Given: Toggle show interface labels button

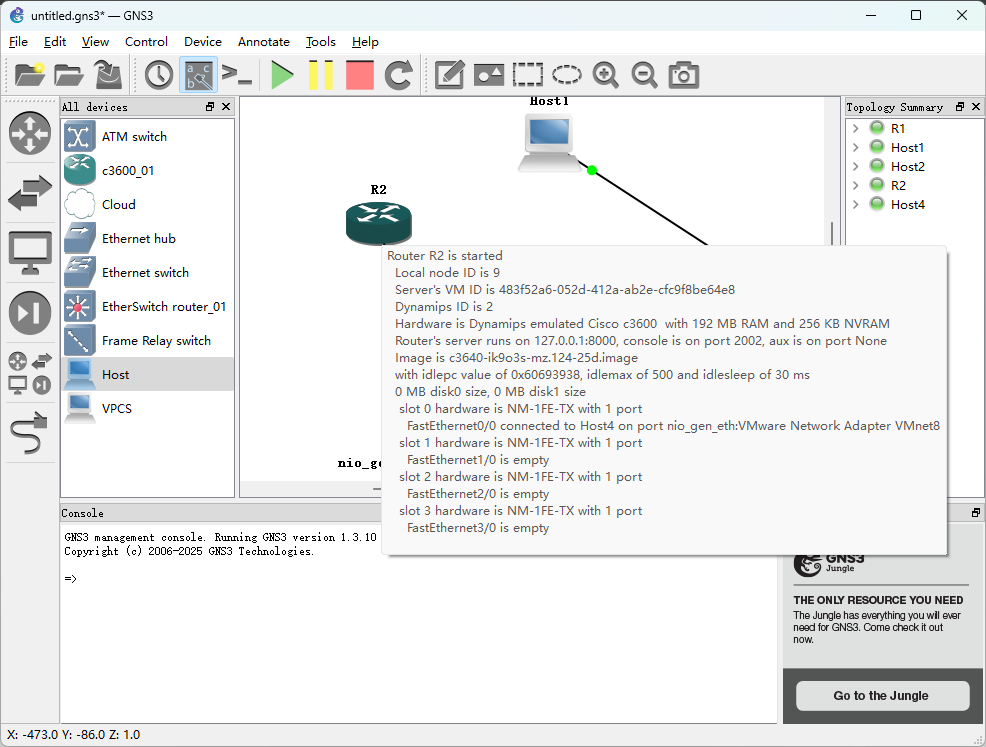Looking at the screenshot, I should coord(198,75).
